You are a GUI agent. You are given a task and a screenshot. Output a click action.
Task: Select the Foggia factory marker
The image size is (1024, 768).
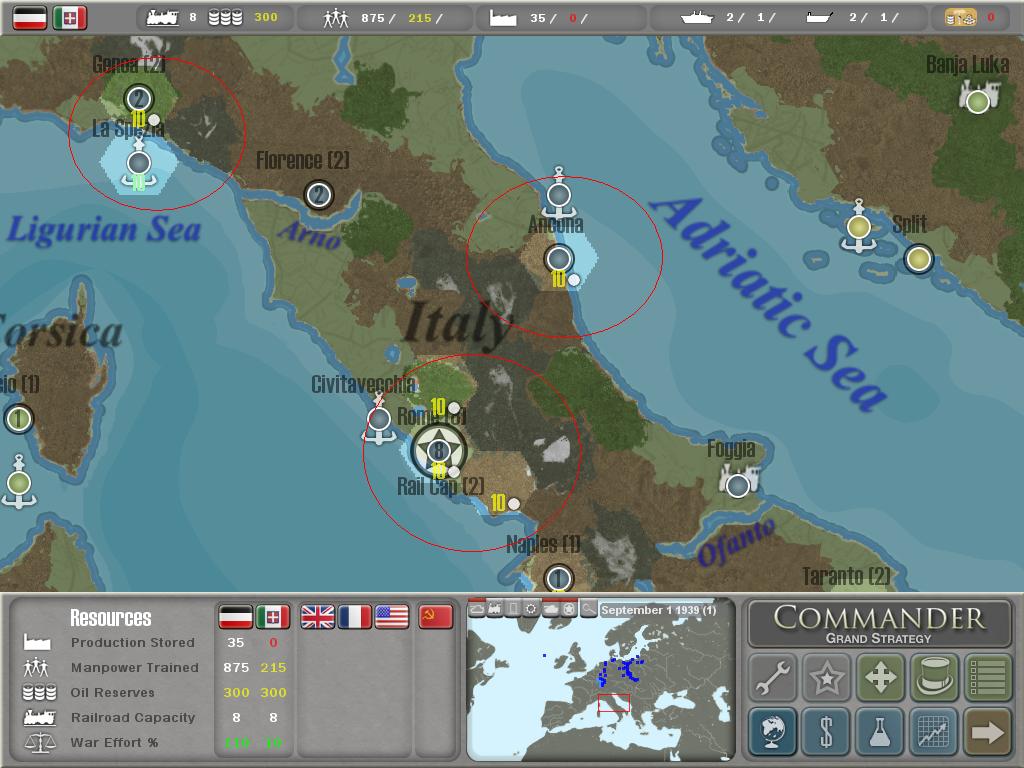tap(738, 482)
